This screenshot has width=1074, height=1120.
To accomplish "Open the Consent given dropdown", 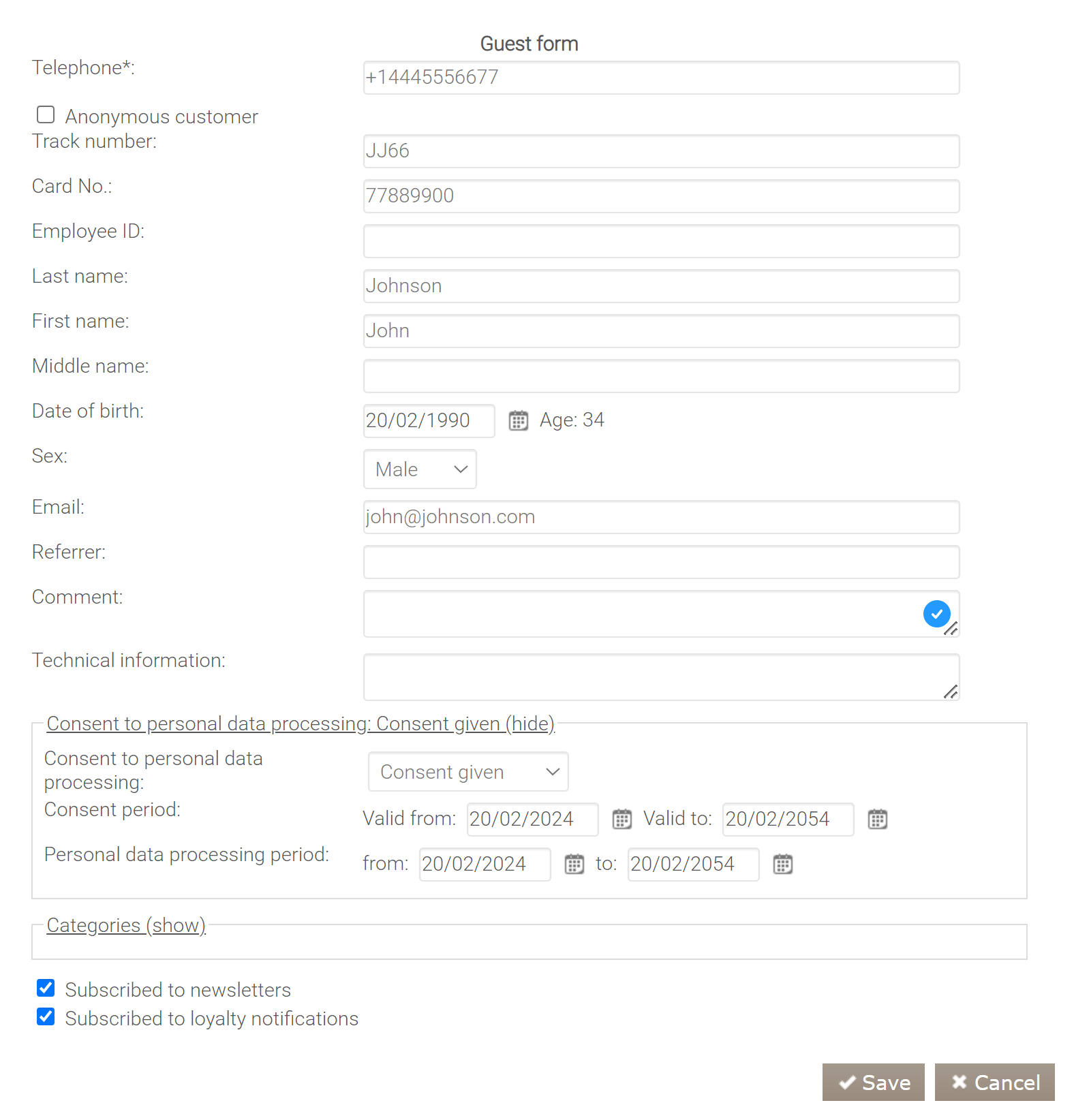I will coord(468,772).
